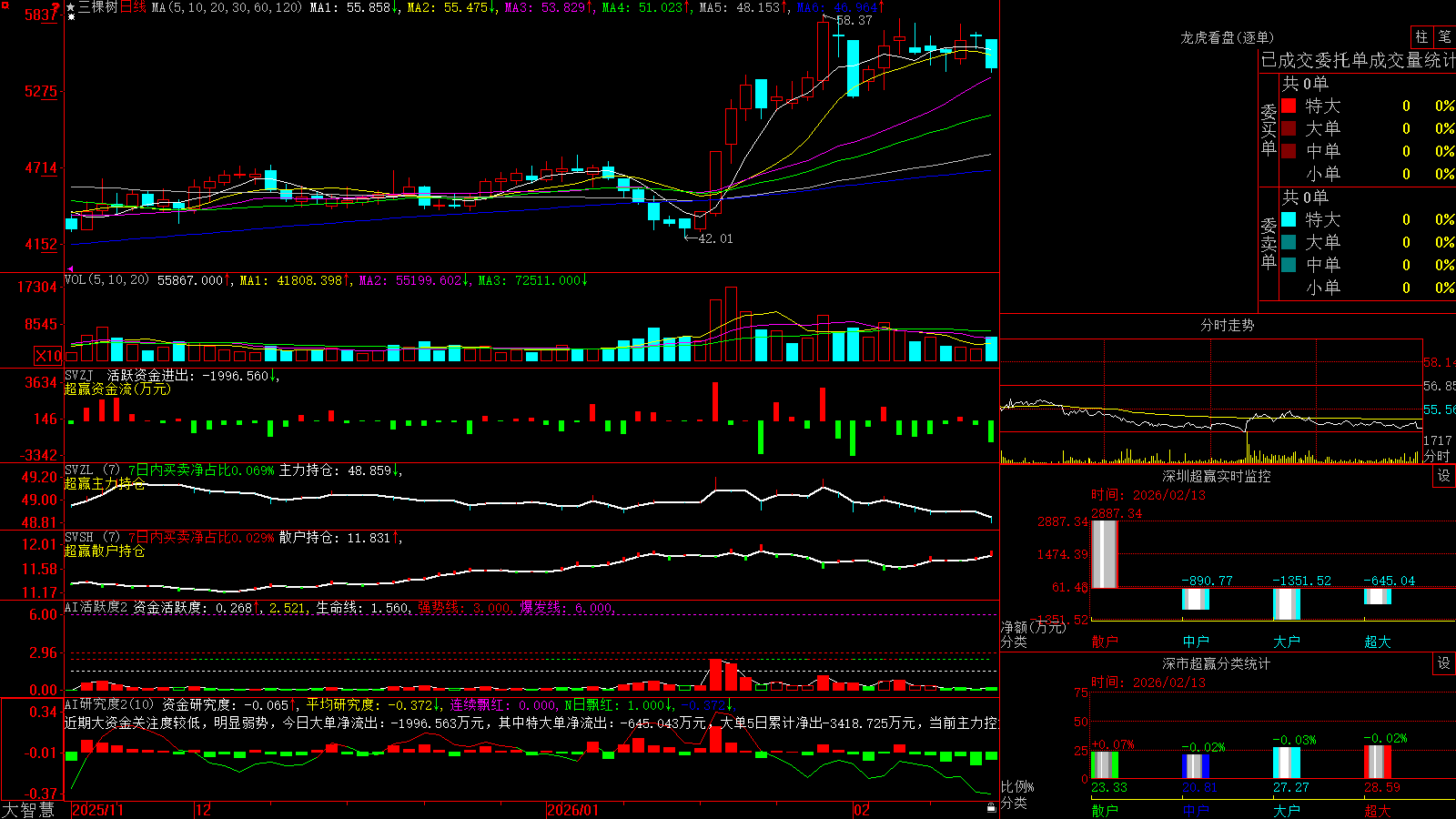Click 龙虎看盘(逐单) panel title
The width and height of the screenshot is (1456, 819).
pyautogui.click(x=1227, y=37)
